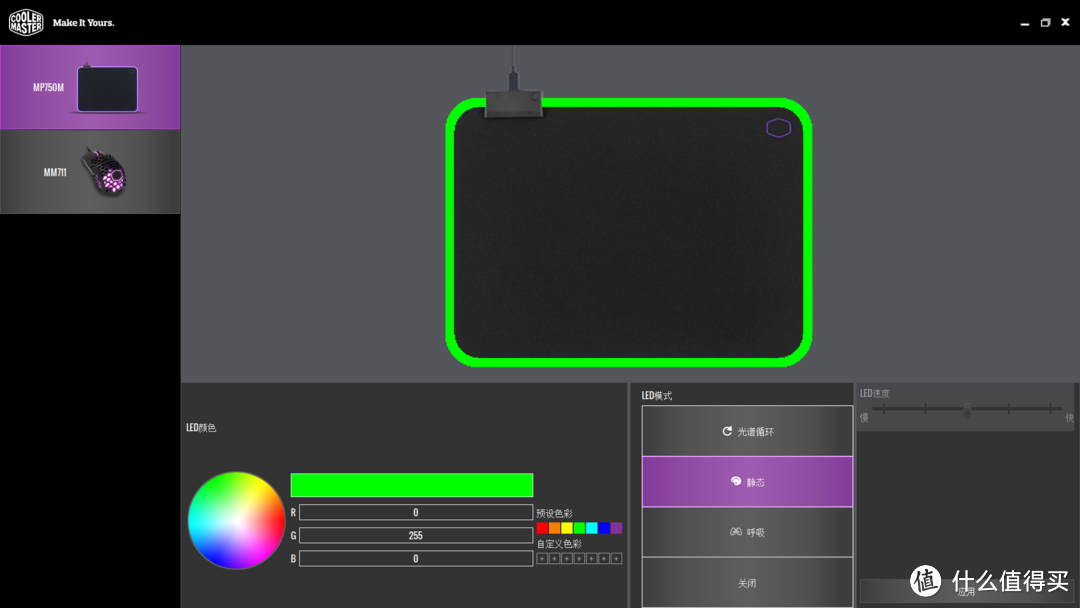Restore down the application window
Screen dimensions: 1080x608
(1045, 23)
